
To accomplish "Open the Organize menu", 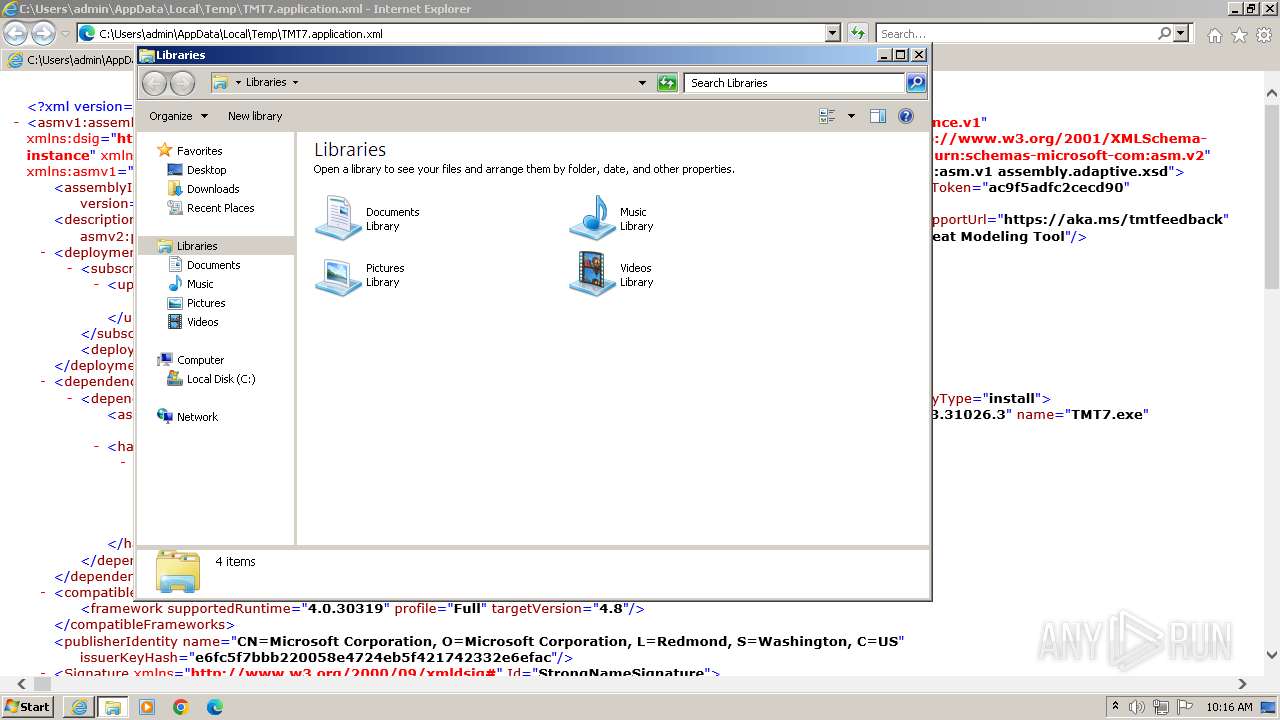I will point(178,116).
